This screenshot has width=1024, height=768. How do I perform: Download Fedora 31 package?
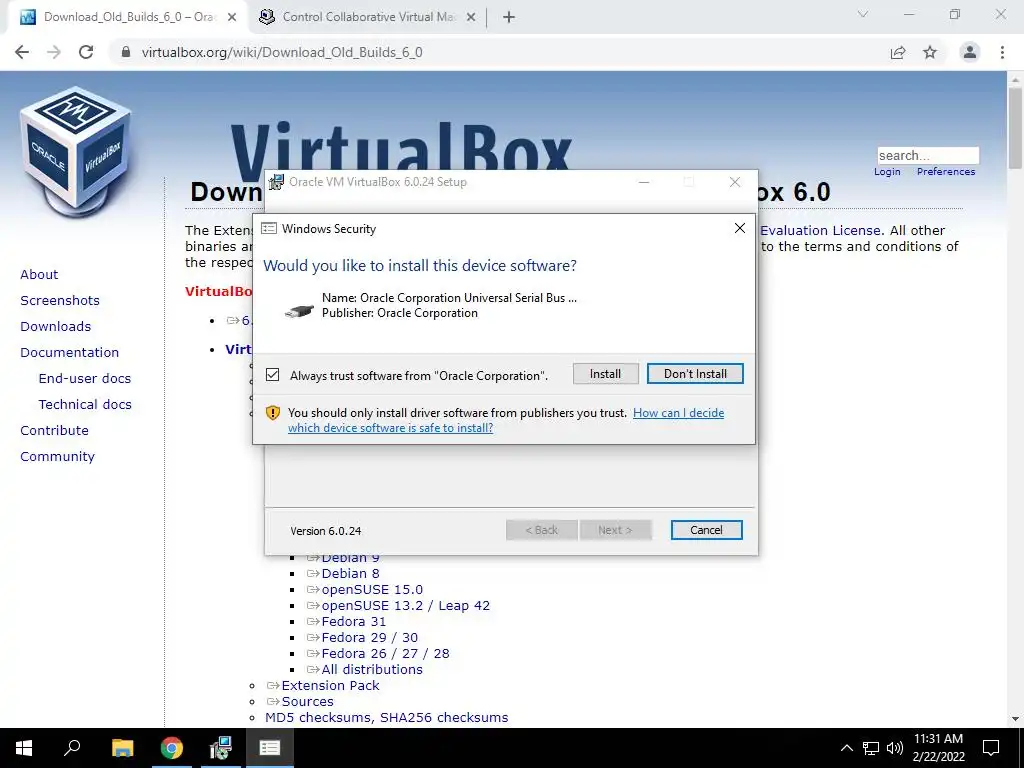354,622
